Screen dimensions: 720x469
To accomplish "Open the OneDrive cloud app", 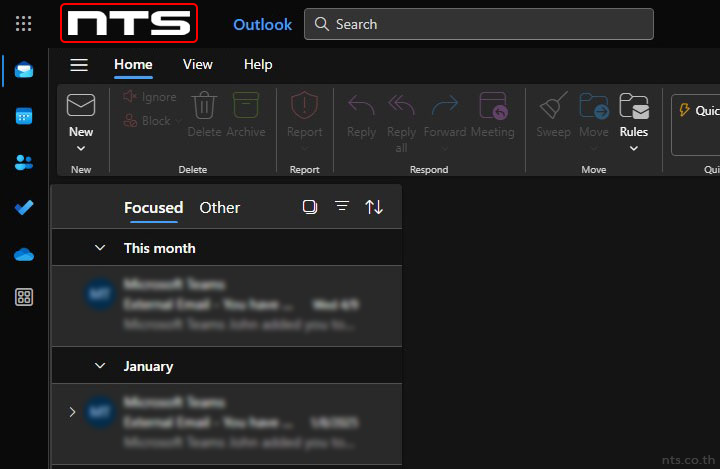I will (x=24, y=254).
